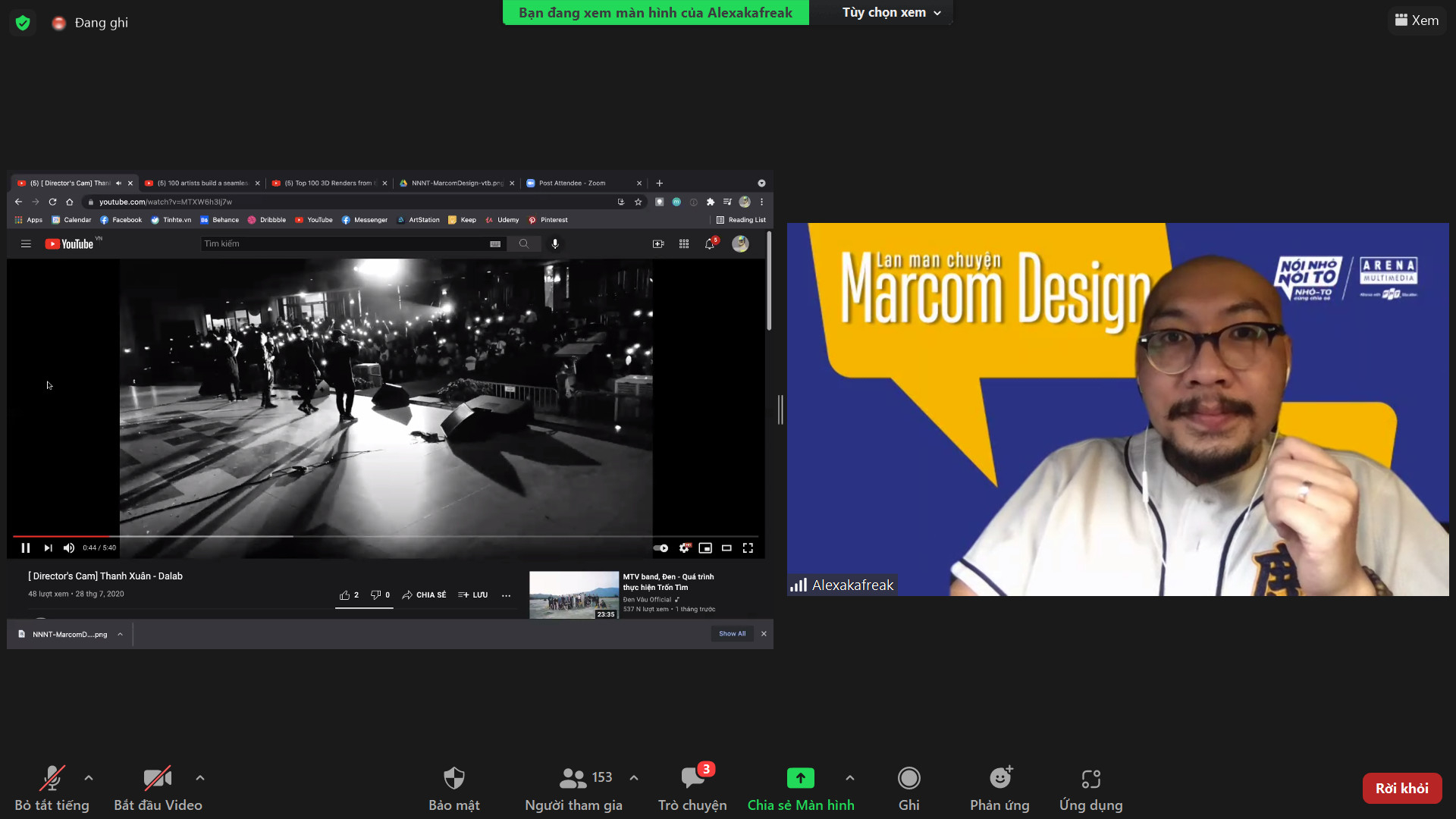Start camera with Bắt đầu Video
Viewport: 1456px width, 819px height.
point(158,789)
